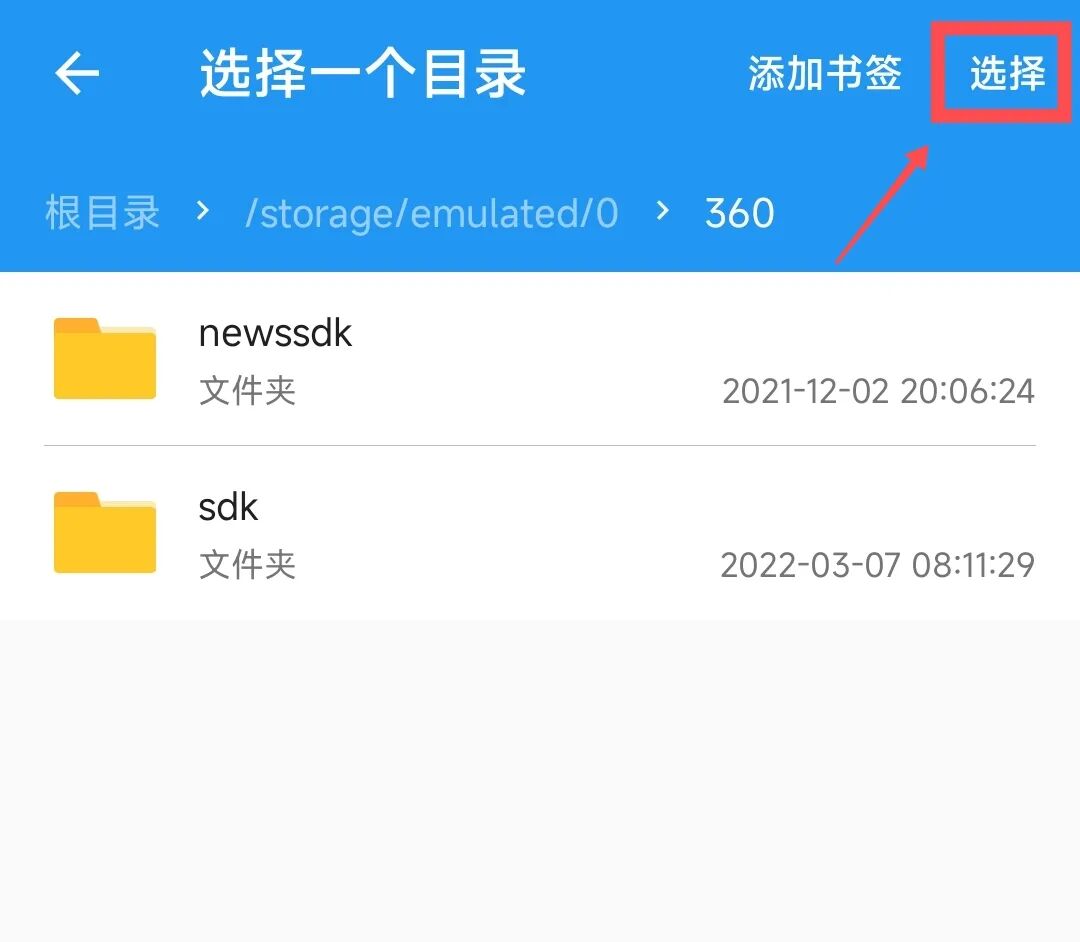
Task: Click empty area below folder list
Action: (540, 780)
